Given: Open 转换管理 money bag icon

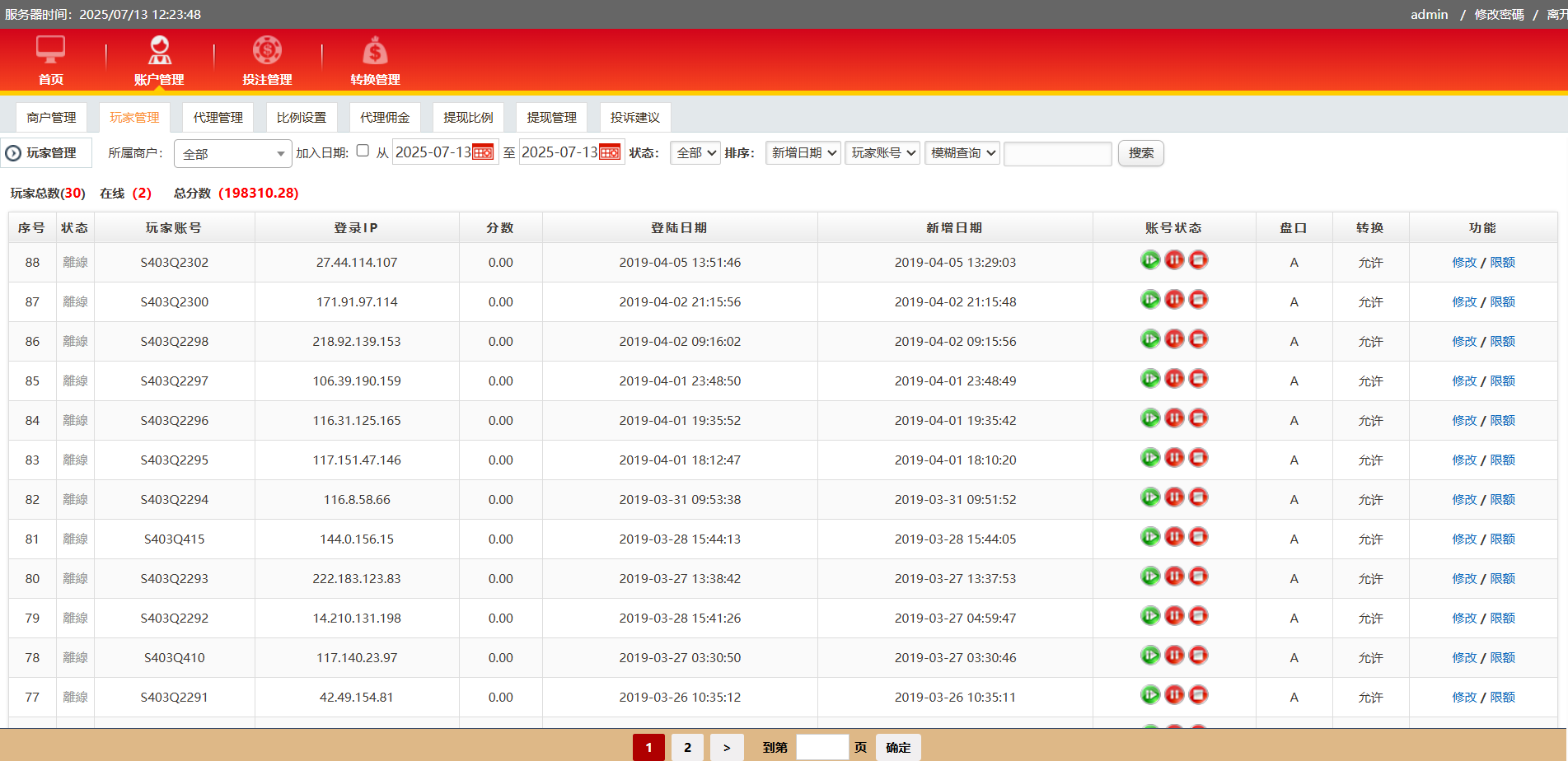Looking at the screenshot, I should click(x=375, y=51).
